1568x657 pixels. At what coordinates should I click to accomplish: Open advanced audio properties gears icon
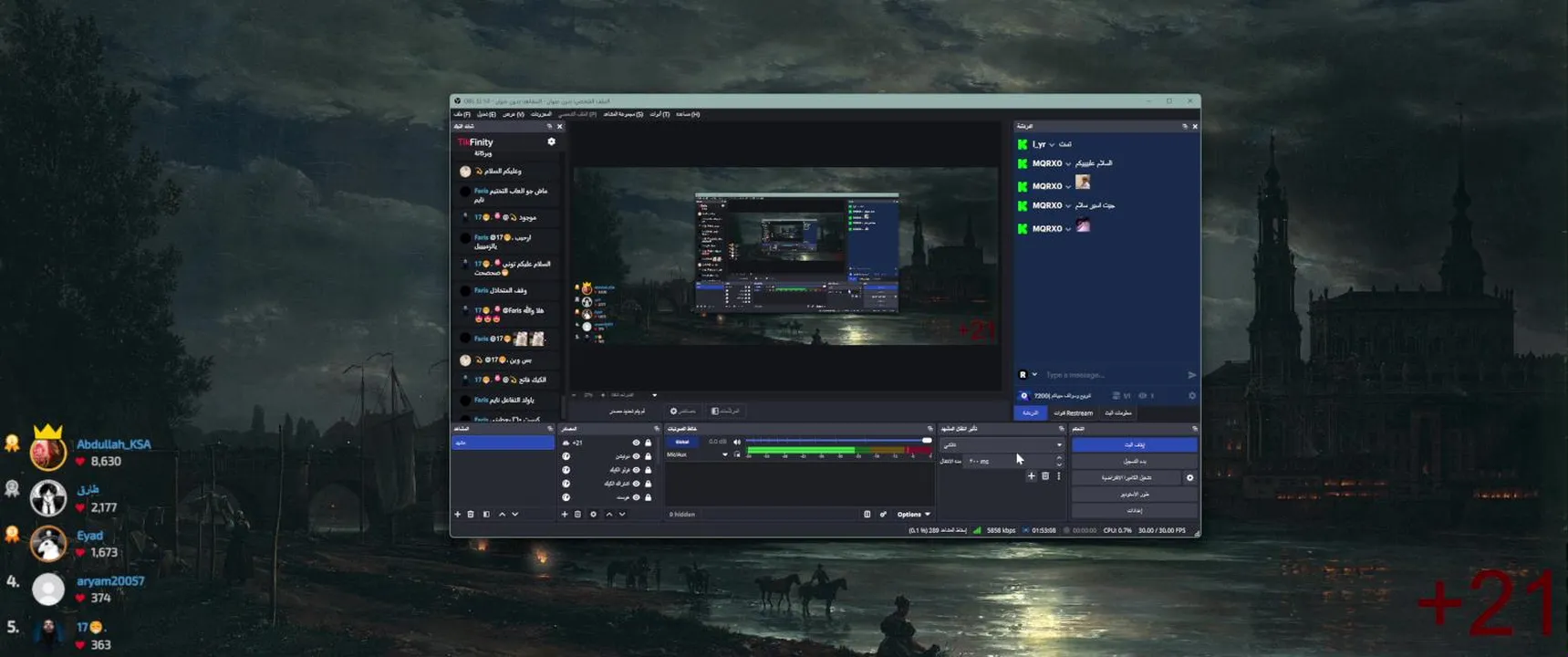click(883, 515)
